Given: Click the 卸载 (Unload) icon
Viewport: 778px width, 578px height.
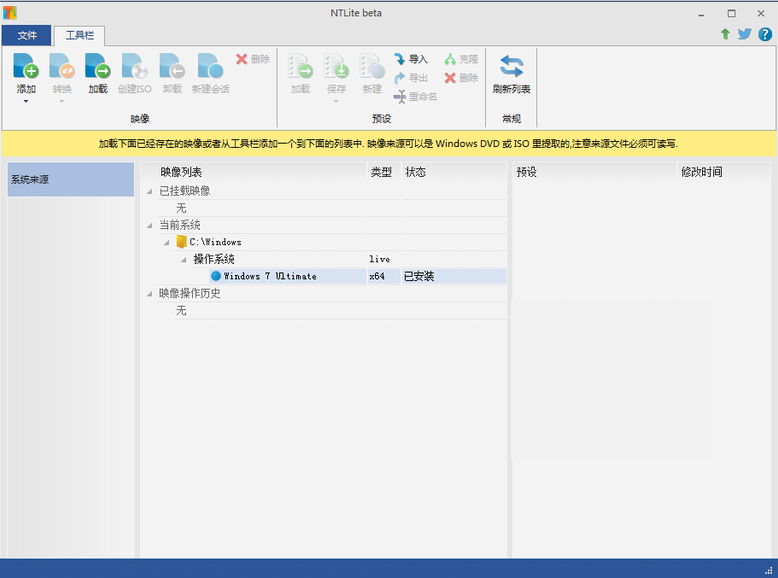Looking at the screenshot, I should pyautogui.click(x=172, y=66).
